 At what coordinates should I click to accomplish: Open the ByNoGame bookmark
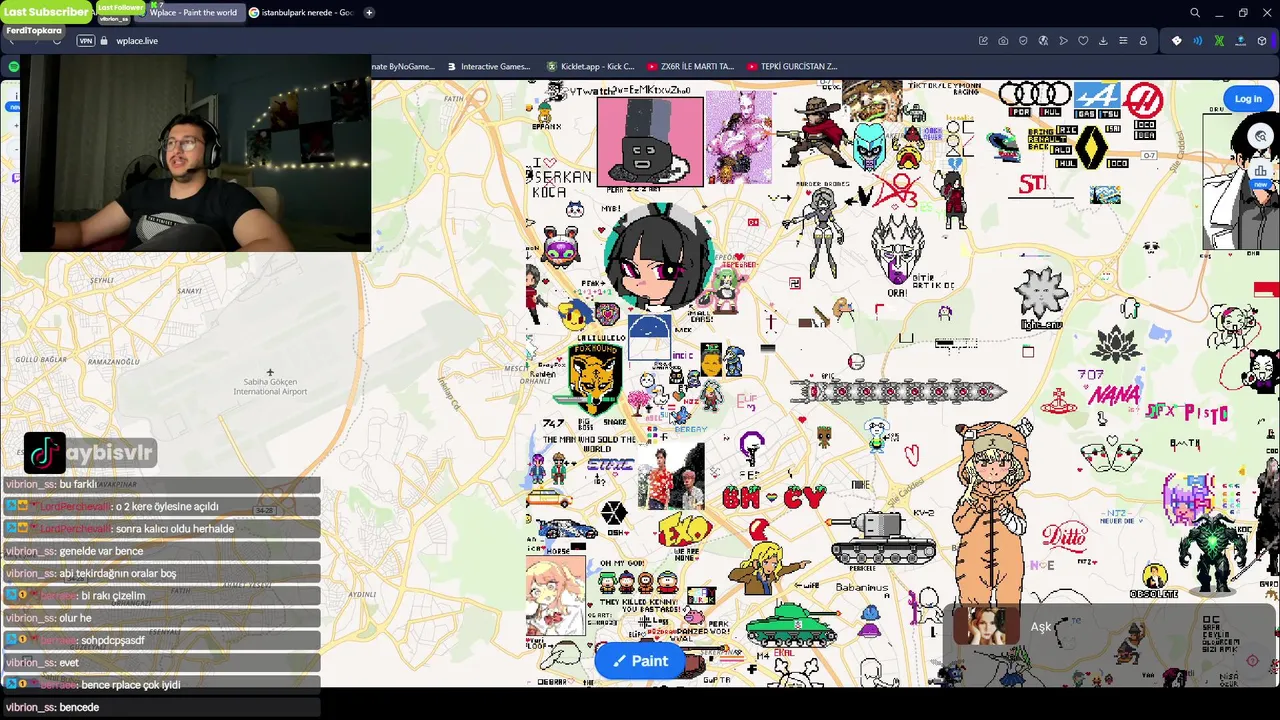coord(403,66)
